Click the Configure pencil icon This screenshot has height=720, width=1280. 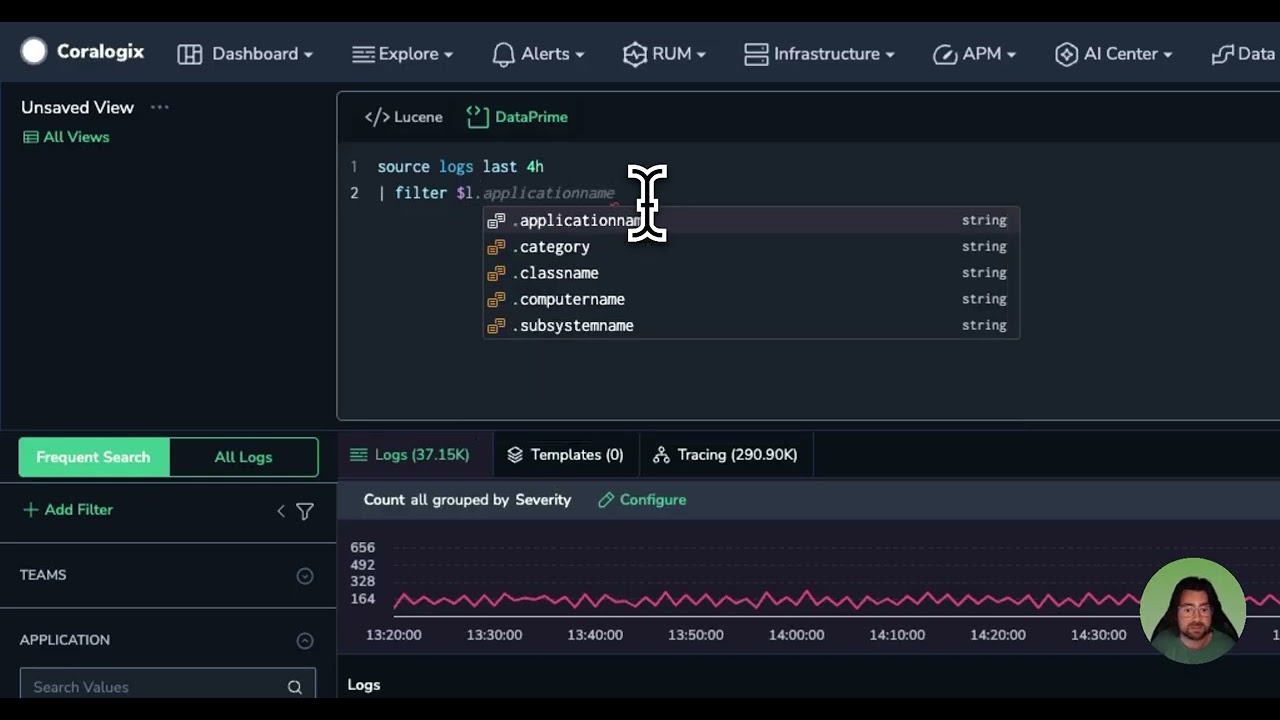(606, 500)
